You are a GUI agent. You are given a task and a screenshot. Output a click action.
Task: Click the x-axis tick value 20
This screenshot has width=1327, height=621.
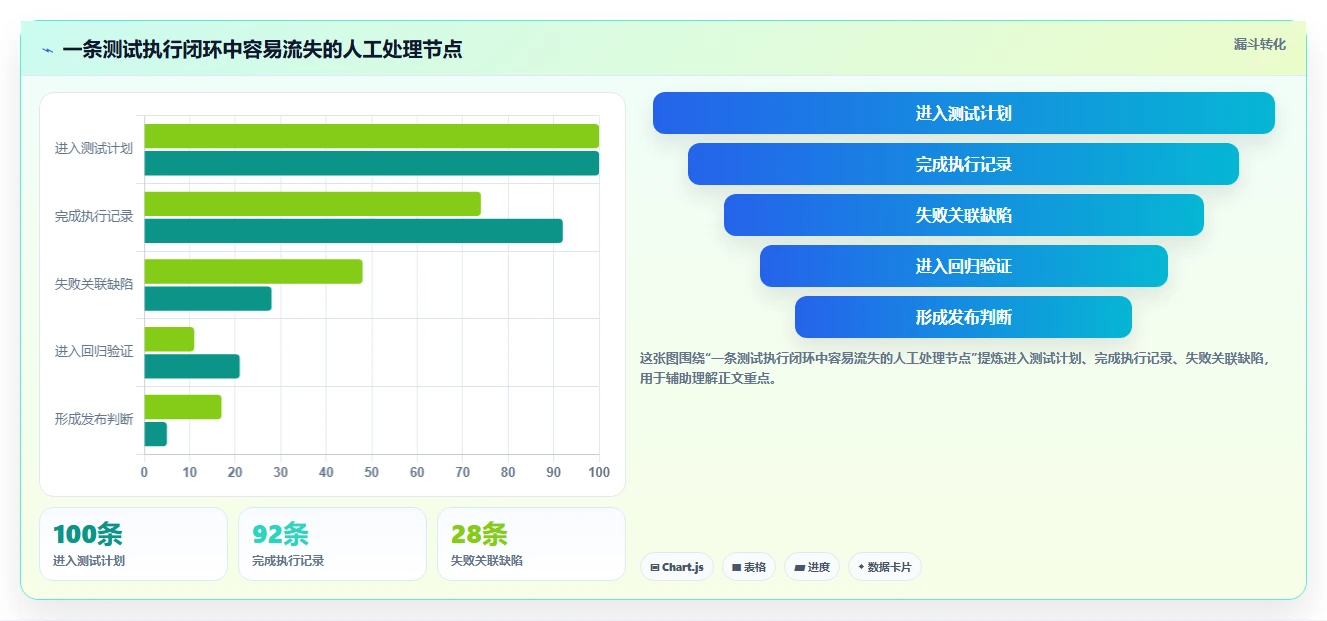click(x=235, y=473)
